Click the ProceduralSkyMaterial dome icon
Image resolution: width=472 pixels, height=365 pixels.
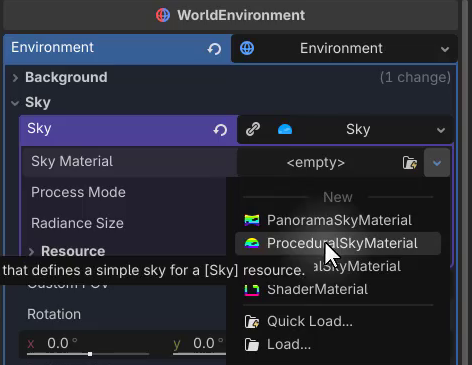252,243
